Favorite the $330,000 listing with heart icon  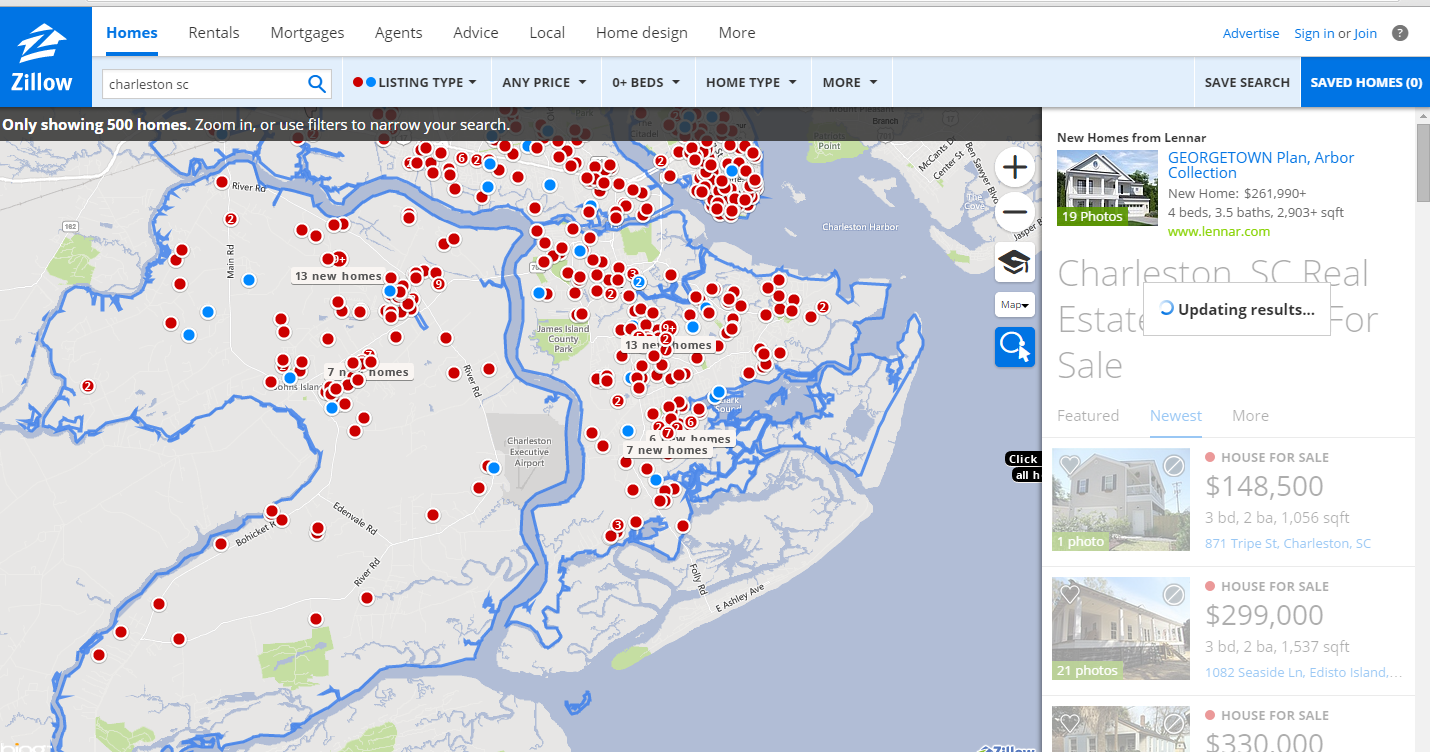(1070, 723)
